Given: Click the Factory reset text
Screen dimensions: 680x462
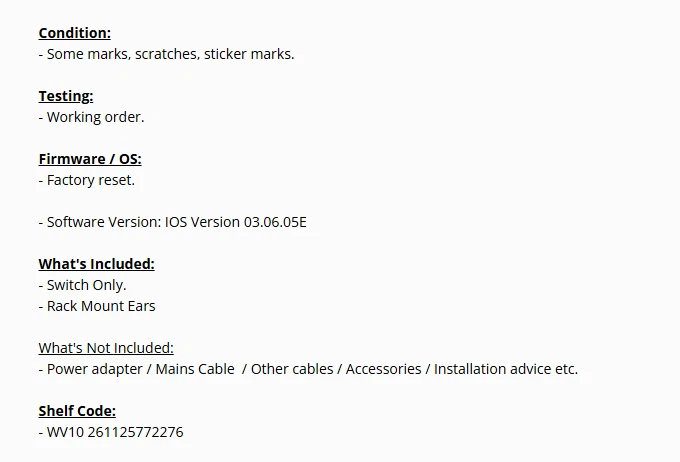Looking at the screenshot, I should point(90,180).
